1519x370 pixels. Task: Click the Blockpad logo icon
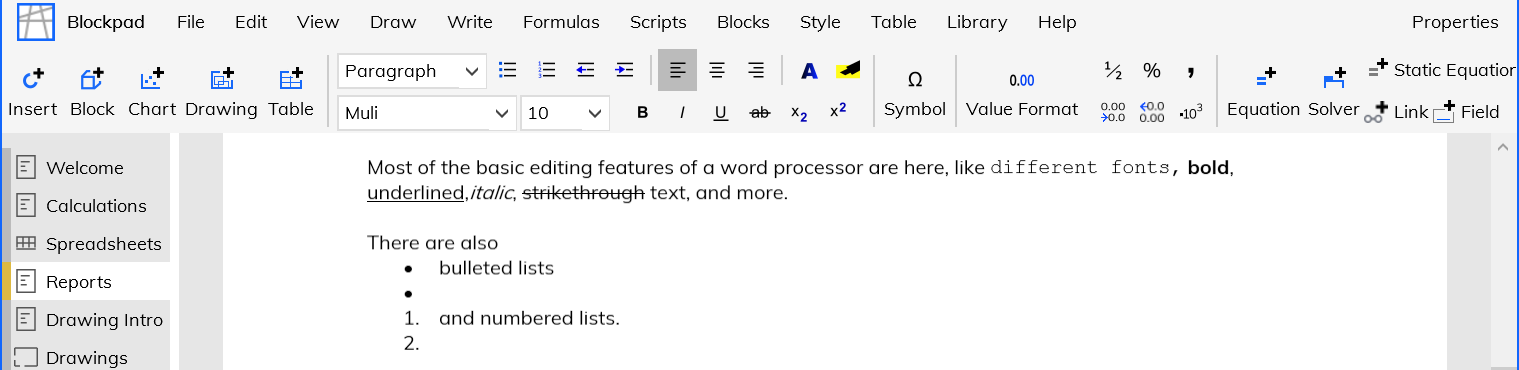pyautogui.click(x=36, y=22)
